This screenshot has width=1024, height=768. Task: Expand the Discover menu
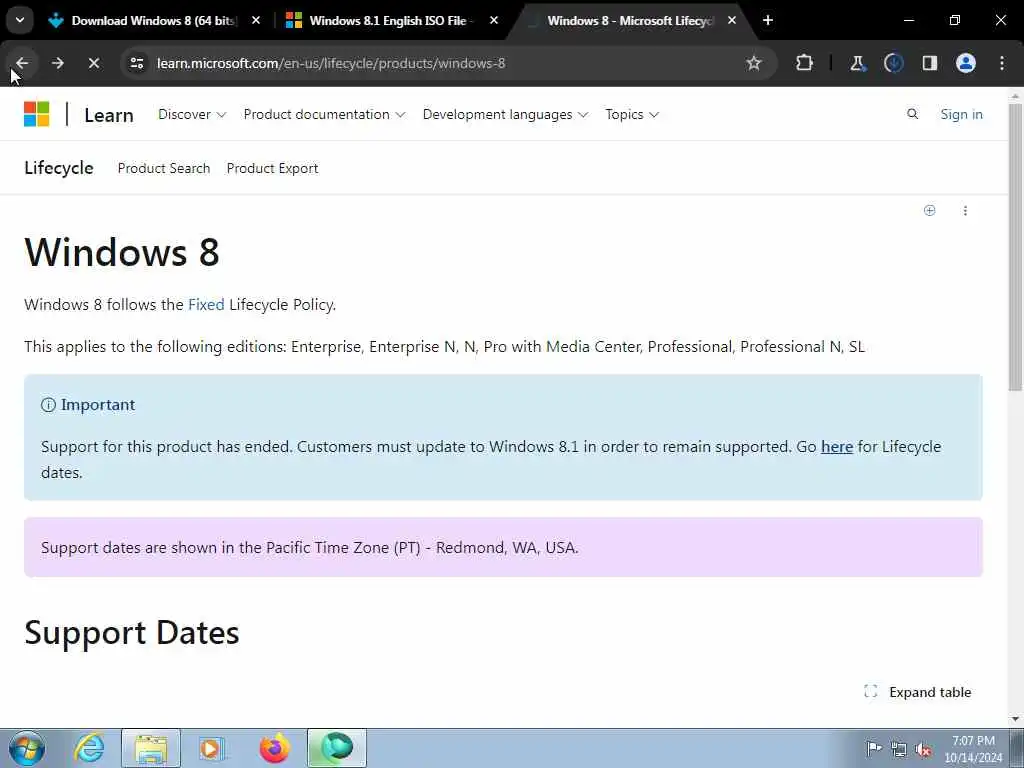pyautogui.click(x=192, y=114)
